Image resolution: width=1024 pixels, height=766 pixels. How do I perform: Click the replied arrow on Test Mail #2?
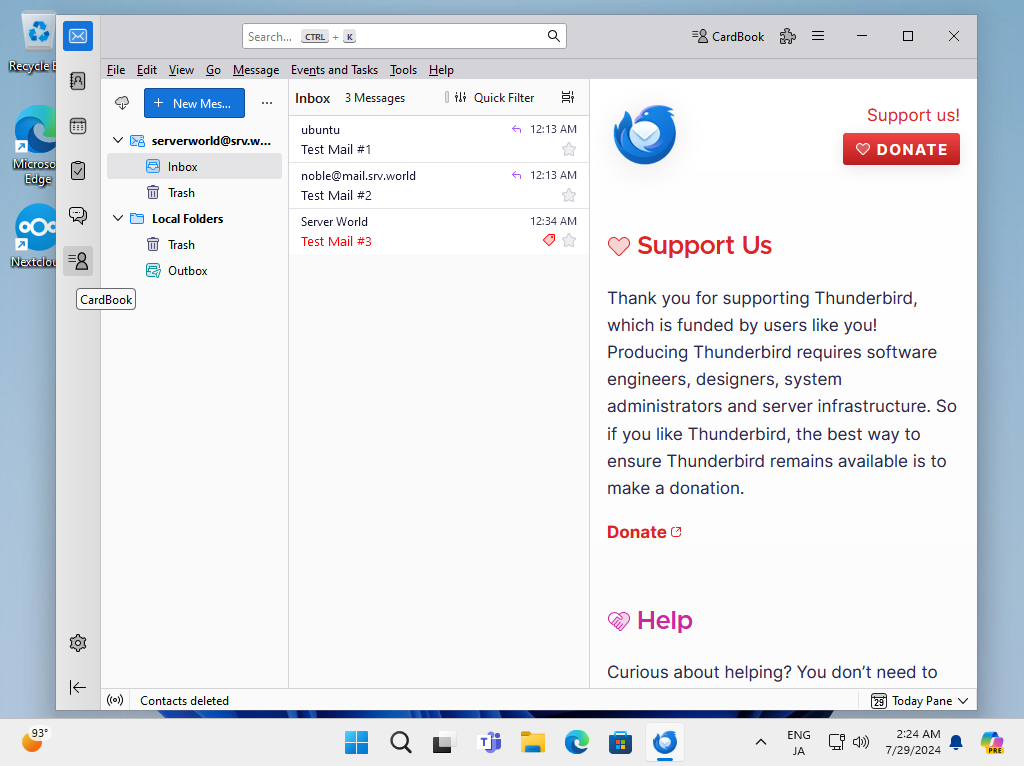pyautogui.click(x=517, y=175)
